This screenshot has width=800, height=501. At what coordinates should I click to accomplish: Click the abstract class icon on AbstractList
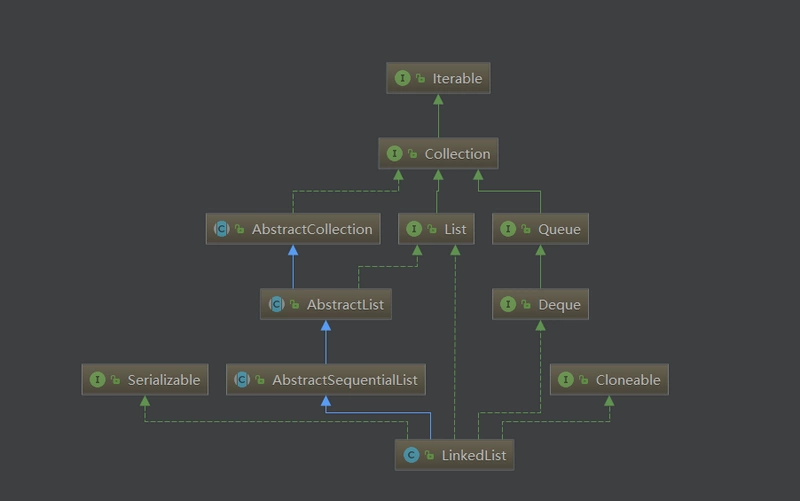(277, 305)
